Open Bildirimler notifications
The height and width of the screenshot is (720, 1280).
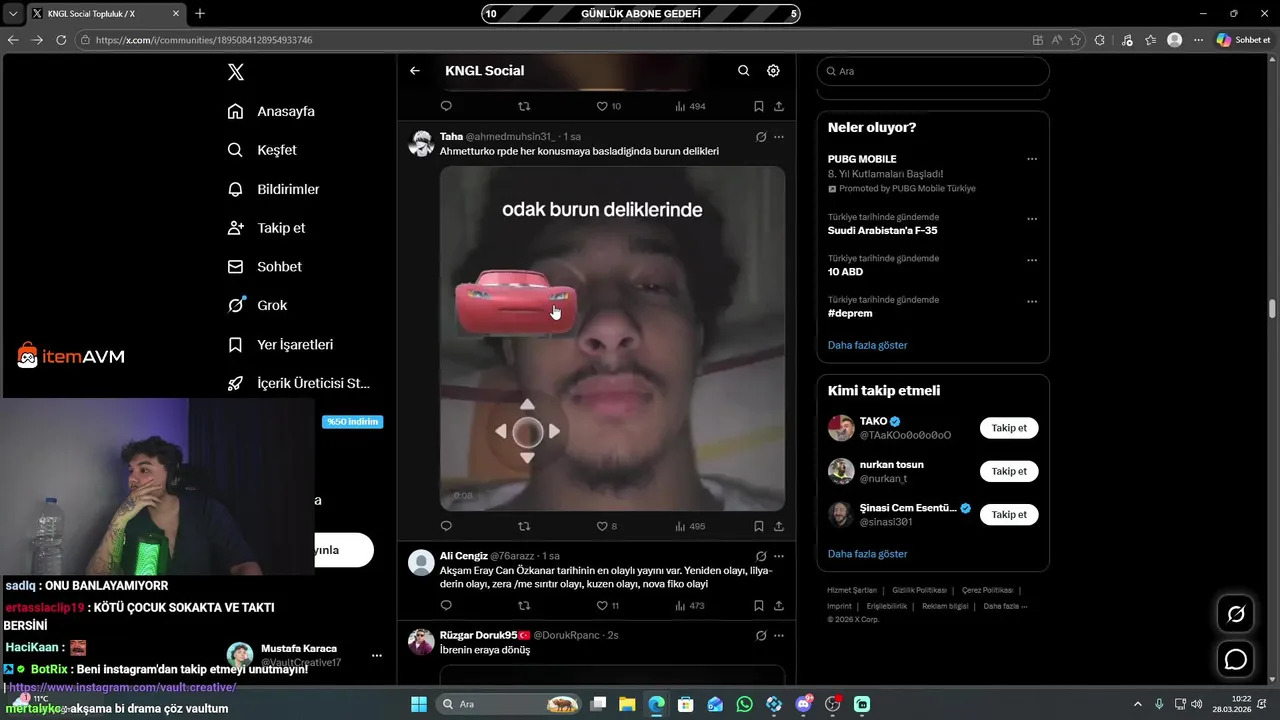[273, 189]
